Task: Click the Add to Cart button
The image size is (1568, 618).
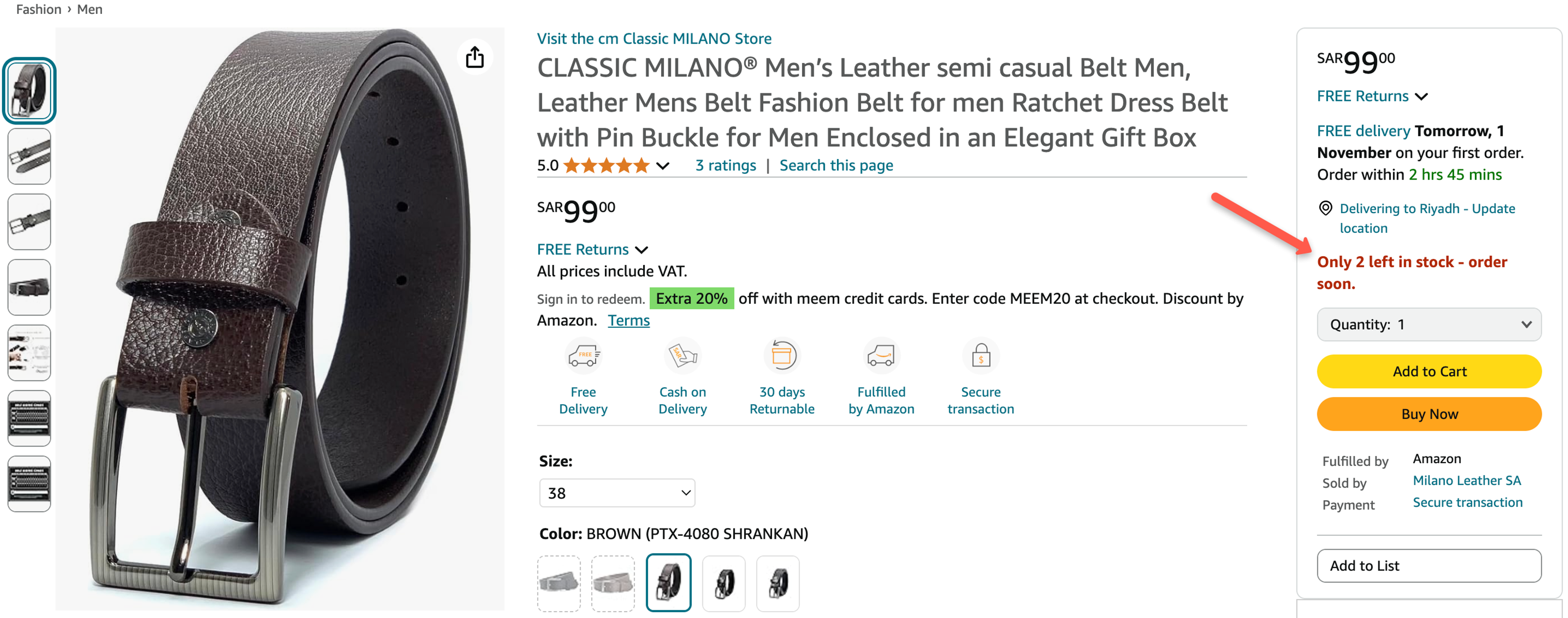Action: (x=1429, y=371)
